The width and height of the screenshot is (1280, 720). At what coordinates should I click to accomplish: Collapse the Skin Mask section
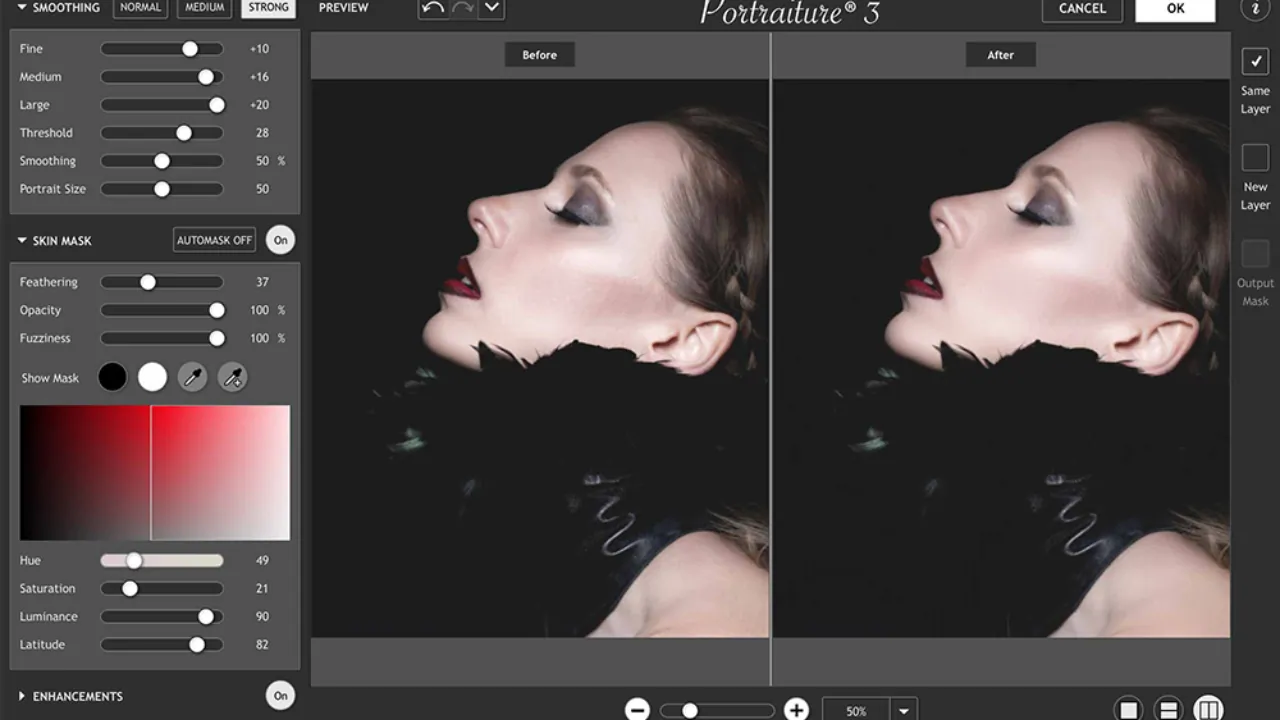tap(22, 241)
